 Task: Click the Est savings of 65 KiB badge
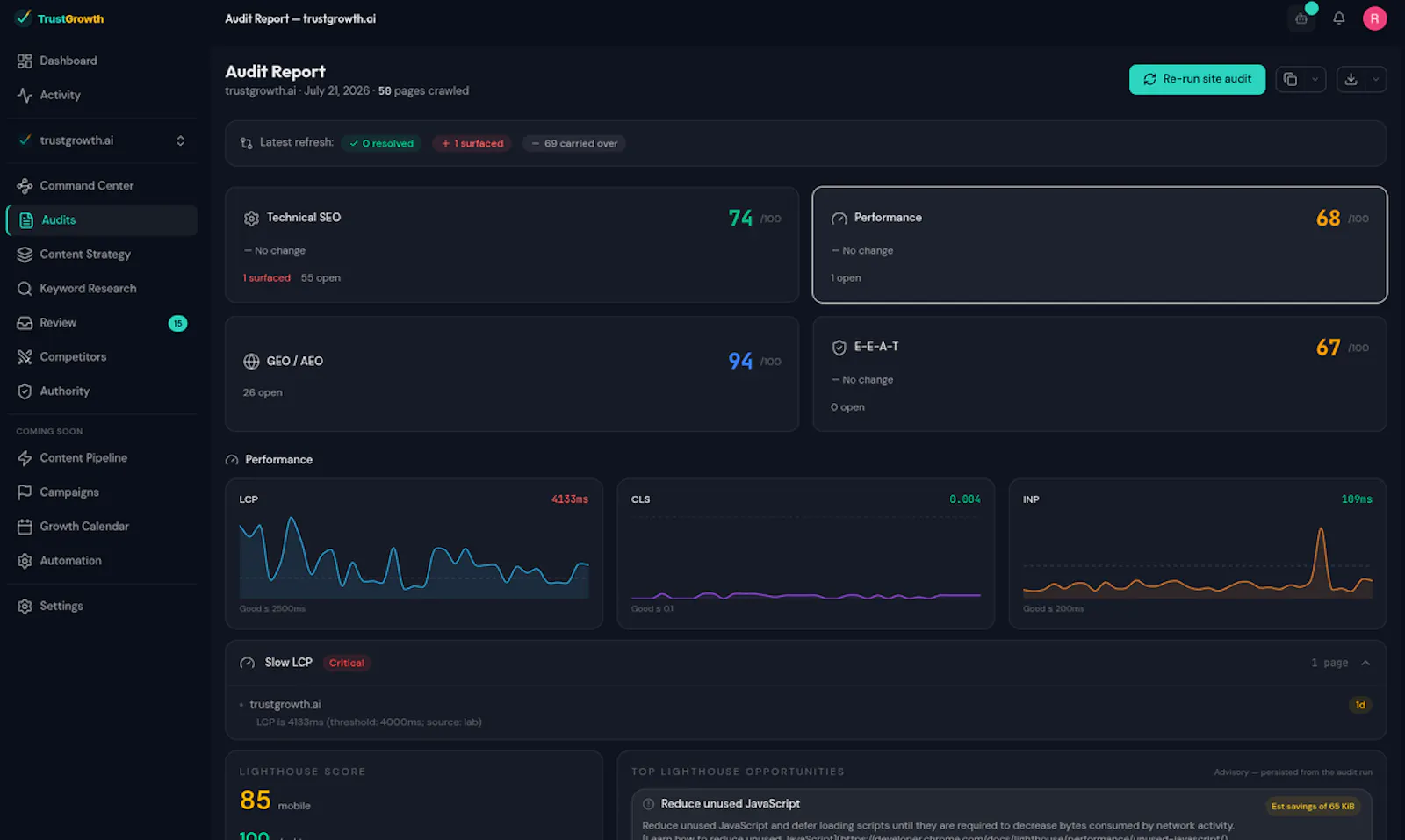click(1313, 807)
